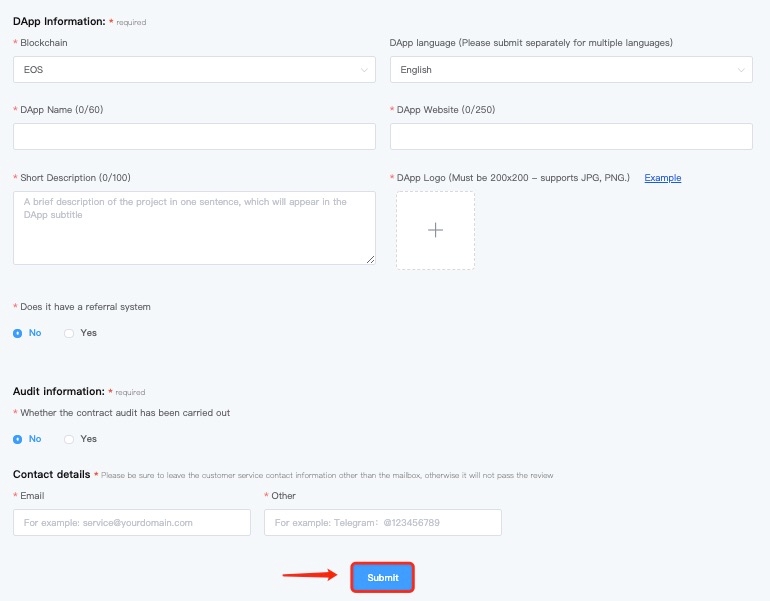Open the Example link for DApp logo

pos(662,178)
